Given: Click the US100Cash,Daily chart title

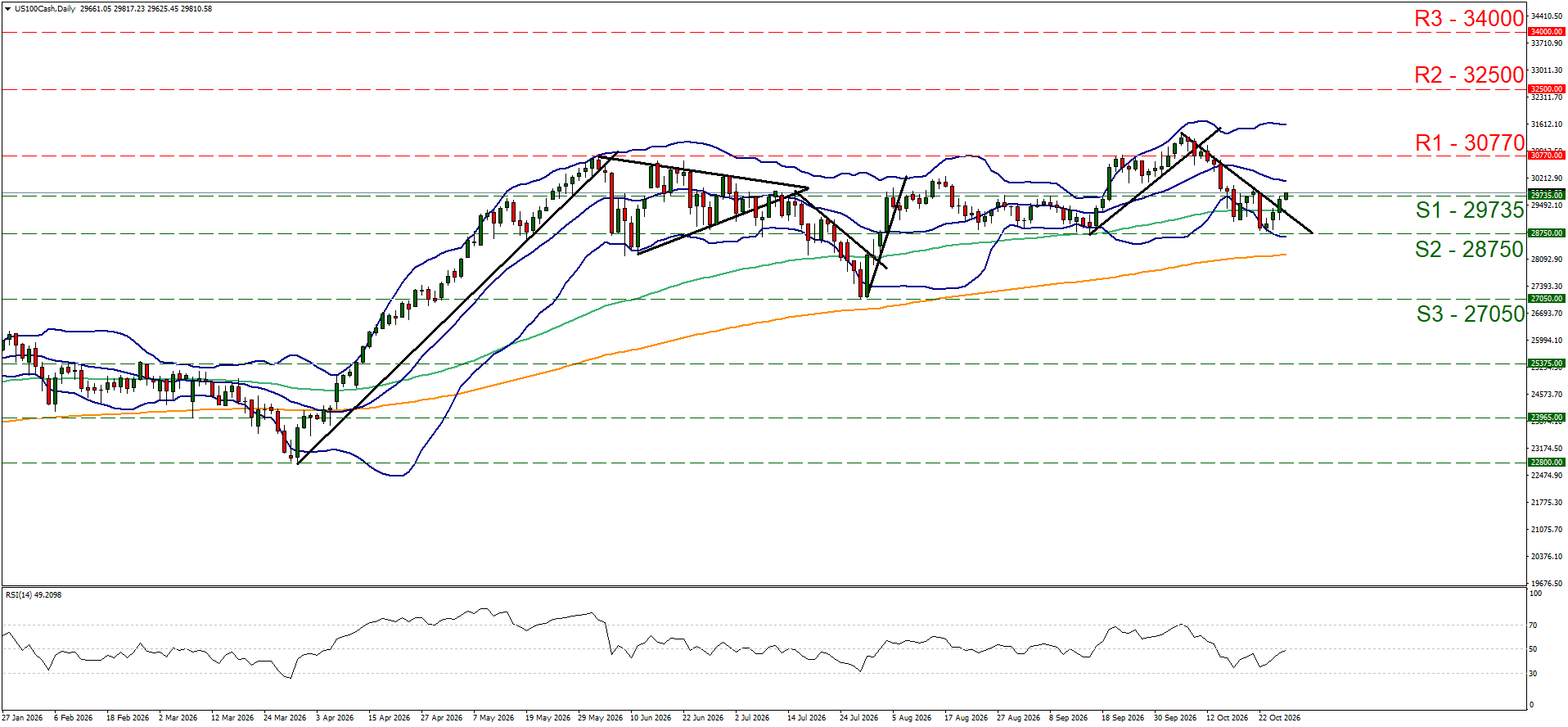Looking at the screenshot, I should 45,9.
